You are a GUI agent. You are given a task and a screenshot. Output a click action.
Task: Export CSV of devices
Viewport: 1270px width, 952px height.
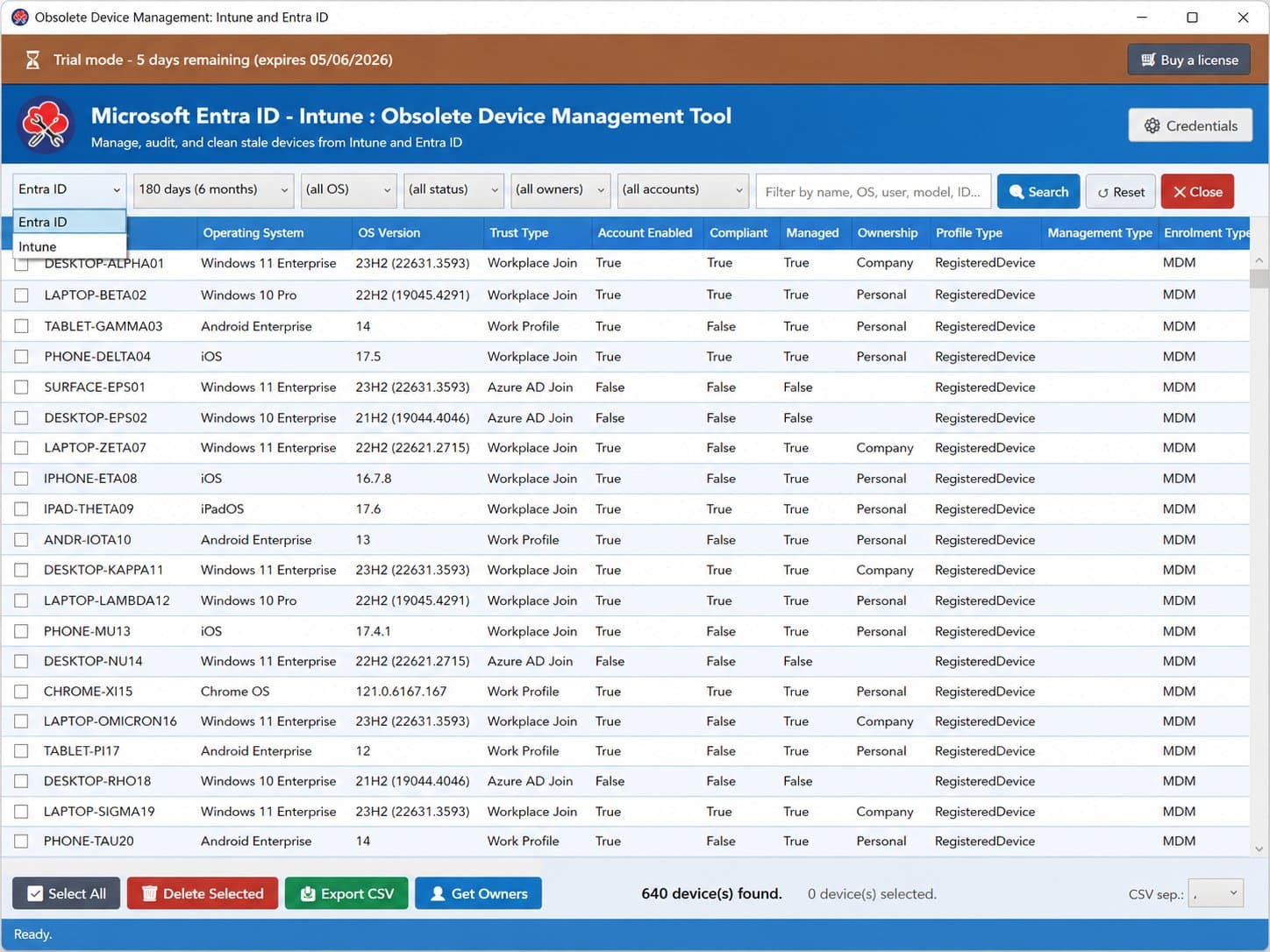click(346, 893)
